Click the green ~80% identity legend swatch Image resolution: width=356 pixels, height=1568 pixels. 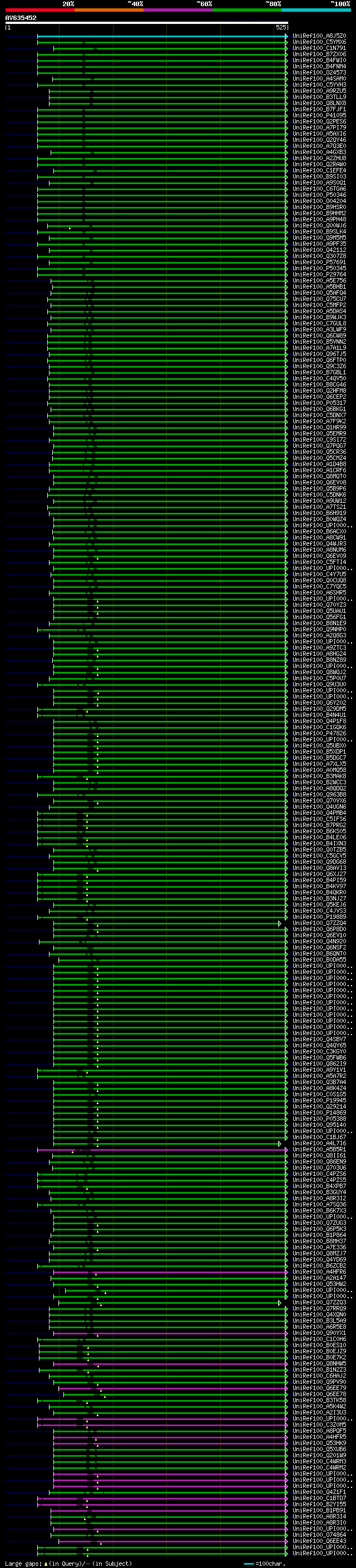(x=247, y=11)
